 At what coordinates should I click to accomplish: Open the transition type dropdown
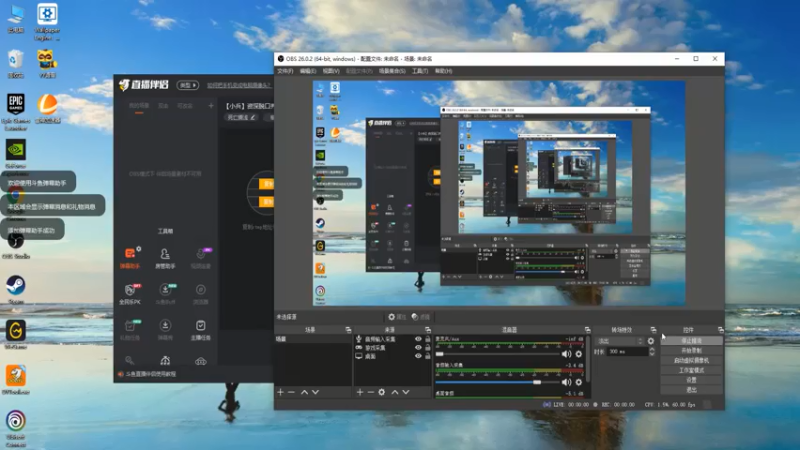(x=619, y=341)
